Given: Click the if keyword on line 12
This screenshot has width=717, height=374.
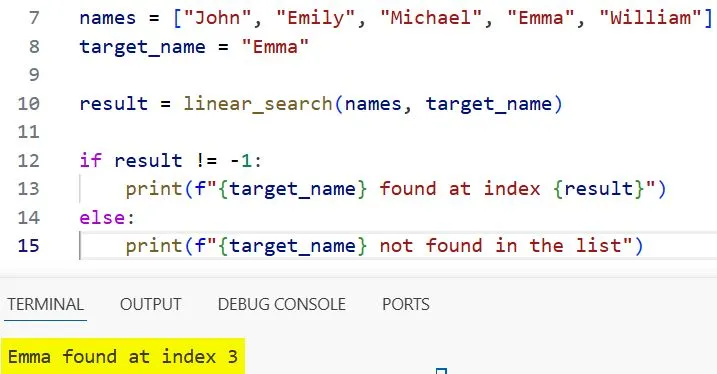Looking at the screenshot, I should point(91,160).
